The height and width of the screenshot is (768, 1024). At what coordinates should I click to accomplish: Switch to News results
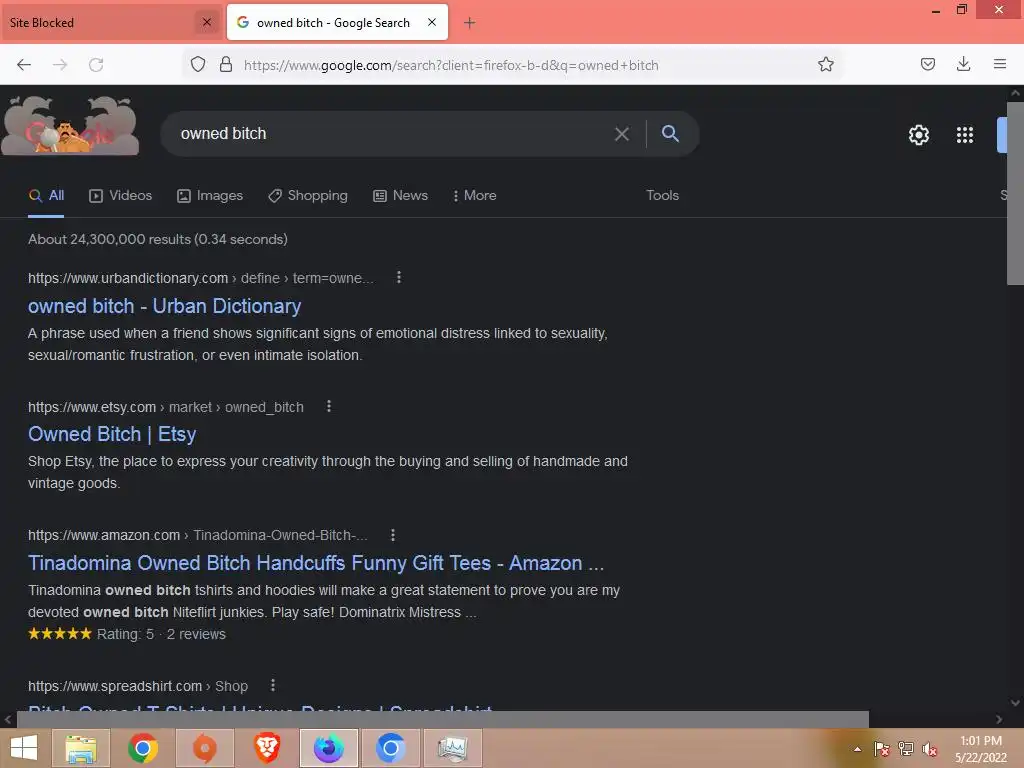[x=400, y=195]
